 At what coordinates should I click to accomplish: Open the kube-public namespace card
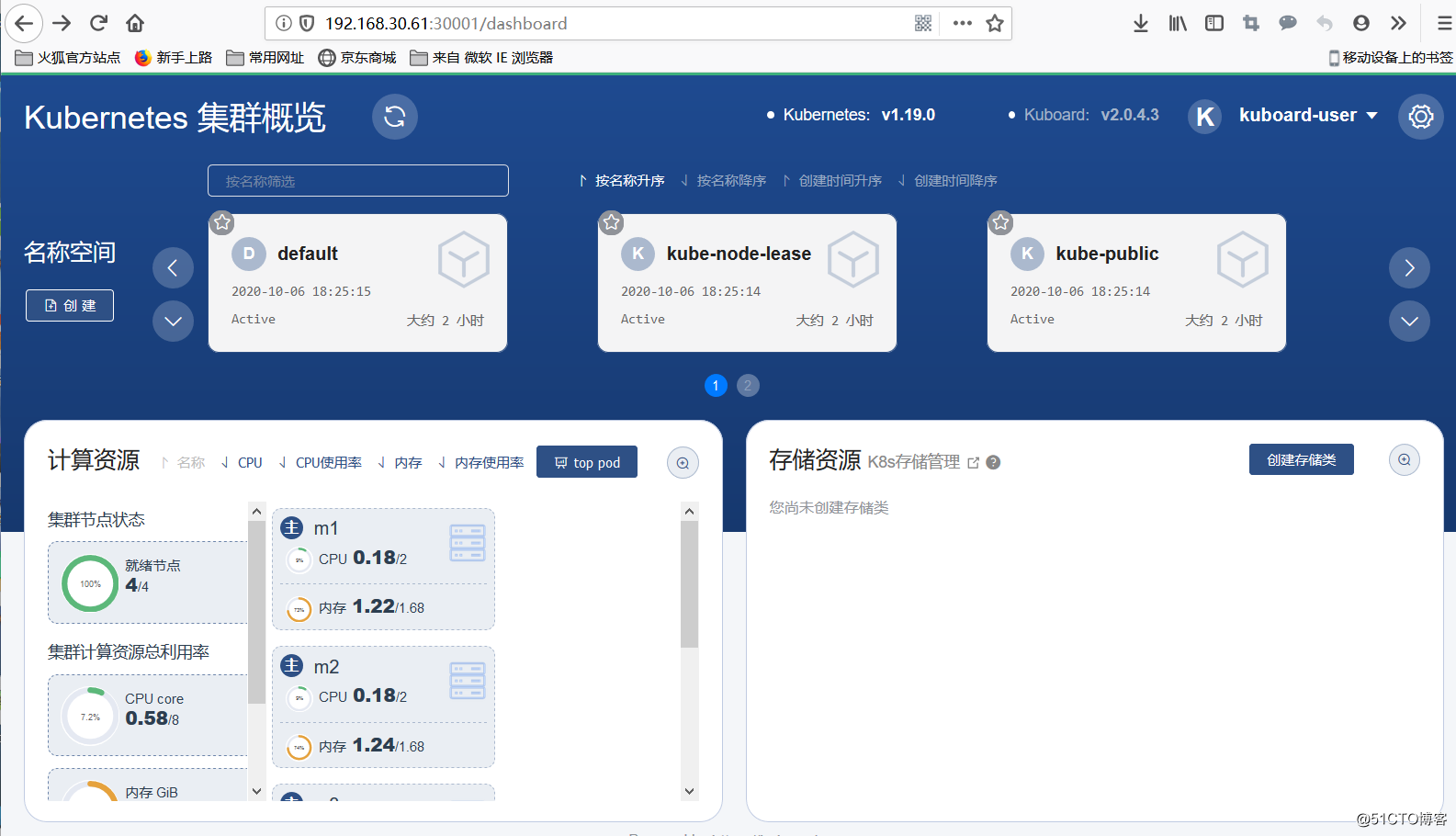(1136, 283)
